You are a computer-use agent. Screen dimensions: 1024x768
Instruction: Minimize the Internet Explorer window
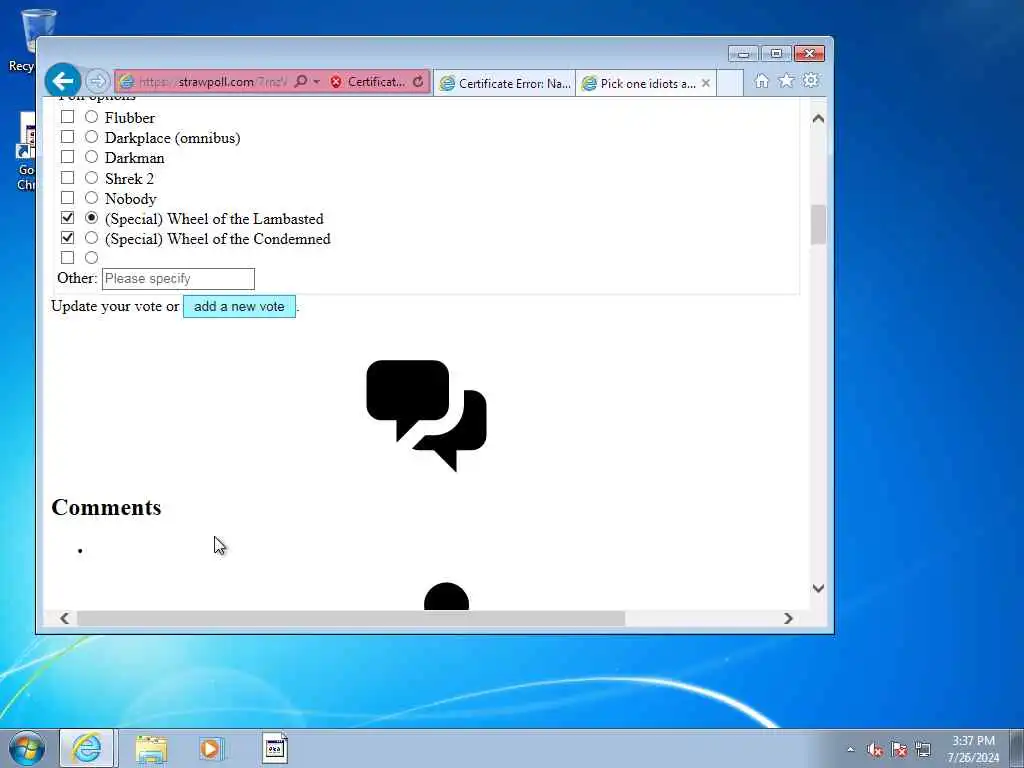pyautogui.click(x=743, y=54)
